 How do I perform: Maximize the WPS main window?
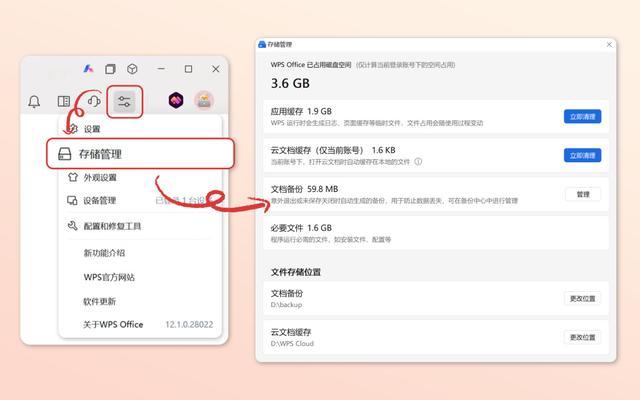(x=188, y=69)
